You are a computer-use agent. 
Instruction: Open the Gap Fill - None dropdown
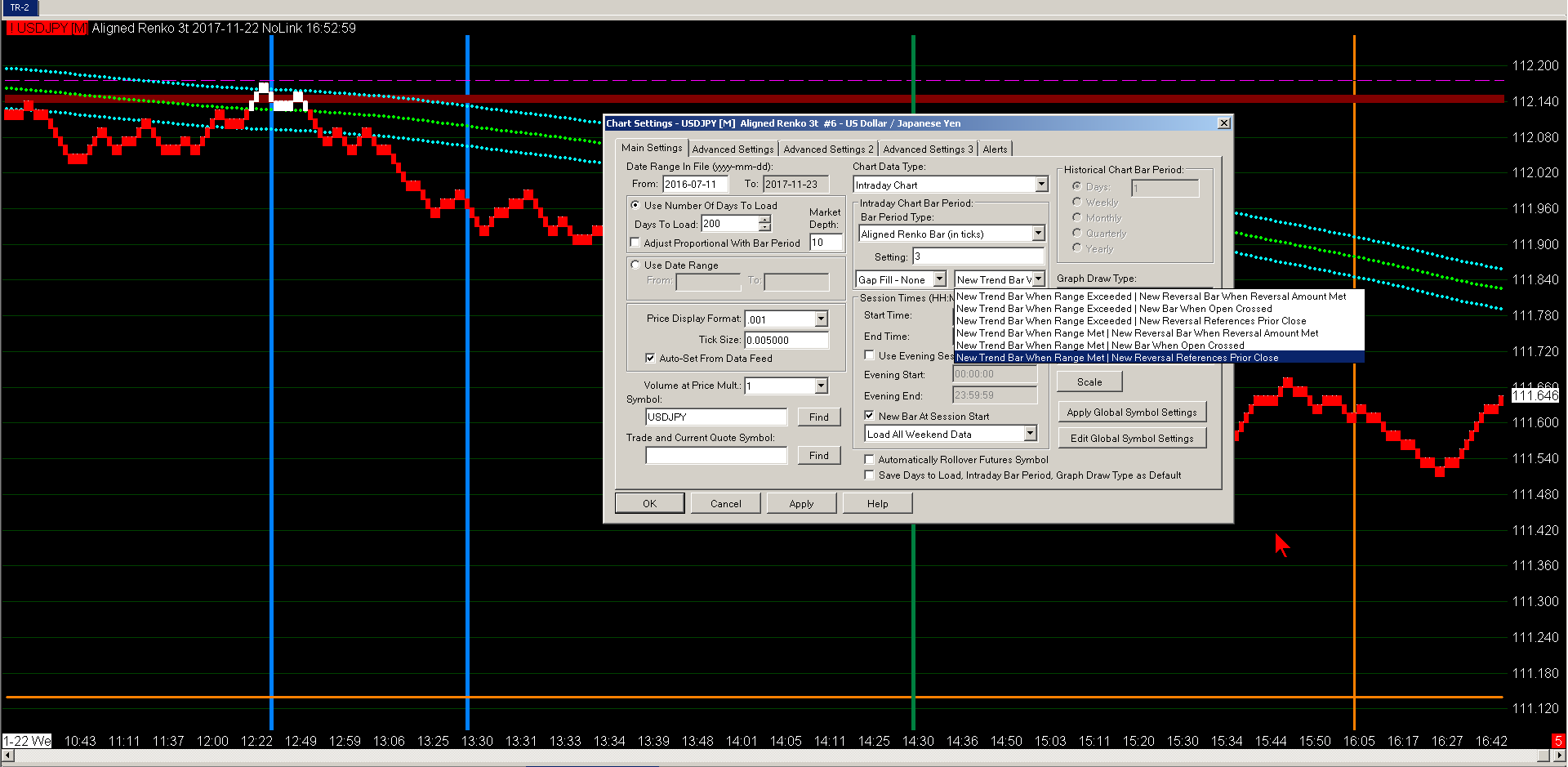tap(939, 279)
